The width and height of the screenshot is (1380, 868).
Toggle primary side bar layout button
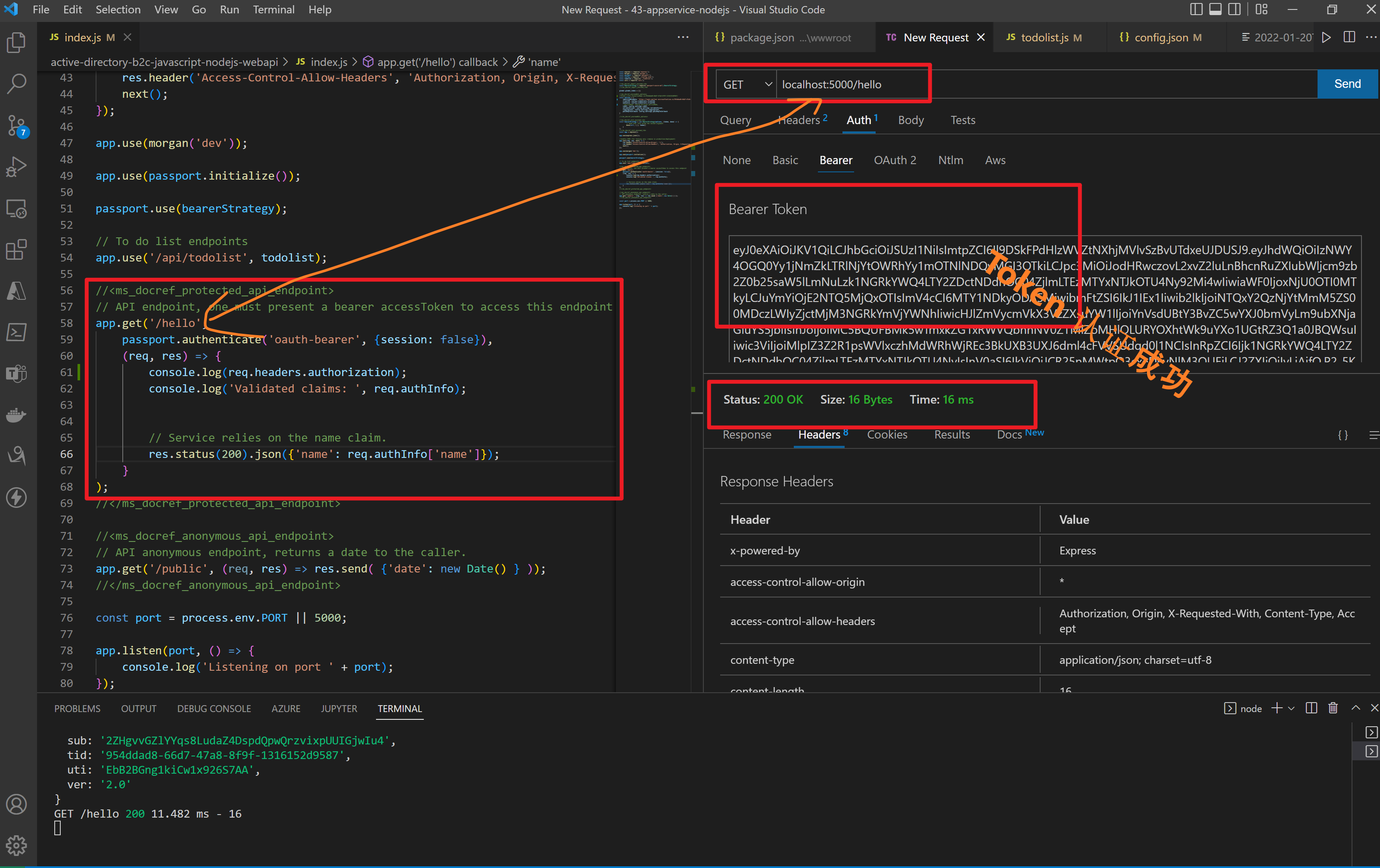coord(1196,9)
